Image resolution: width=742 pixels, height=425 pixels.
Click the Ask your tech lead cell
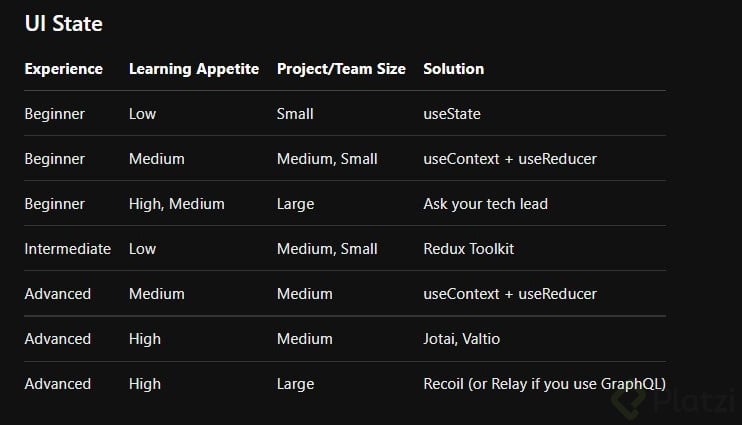point(485,204)
